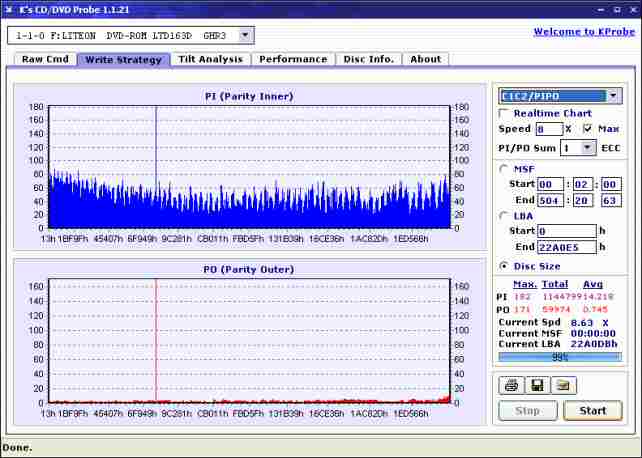Open the PI/PO Sum dropdown
This screenshot has height=458, width=642.
point(588,148)
